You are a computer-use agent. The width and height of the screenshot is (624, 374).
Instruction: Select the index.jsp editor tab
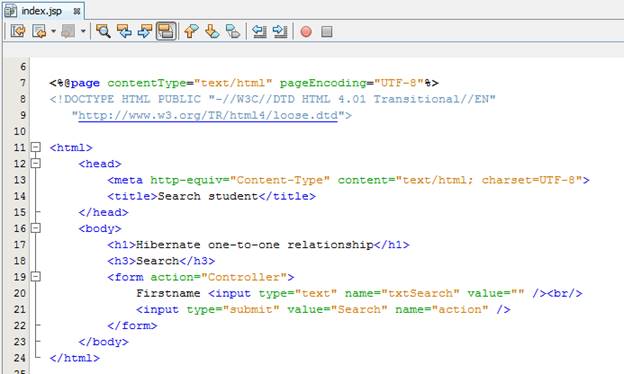pyautogui.click(x=43, y=11)
